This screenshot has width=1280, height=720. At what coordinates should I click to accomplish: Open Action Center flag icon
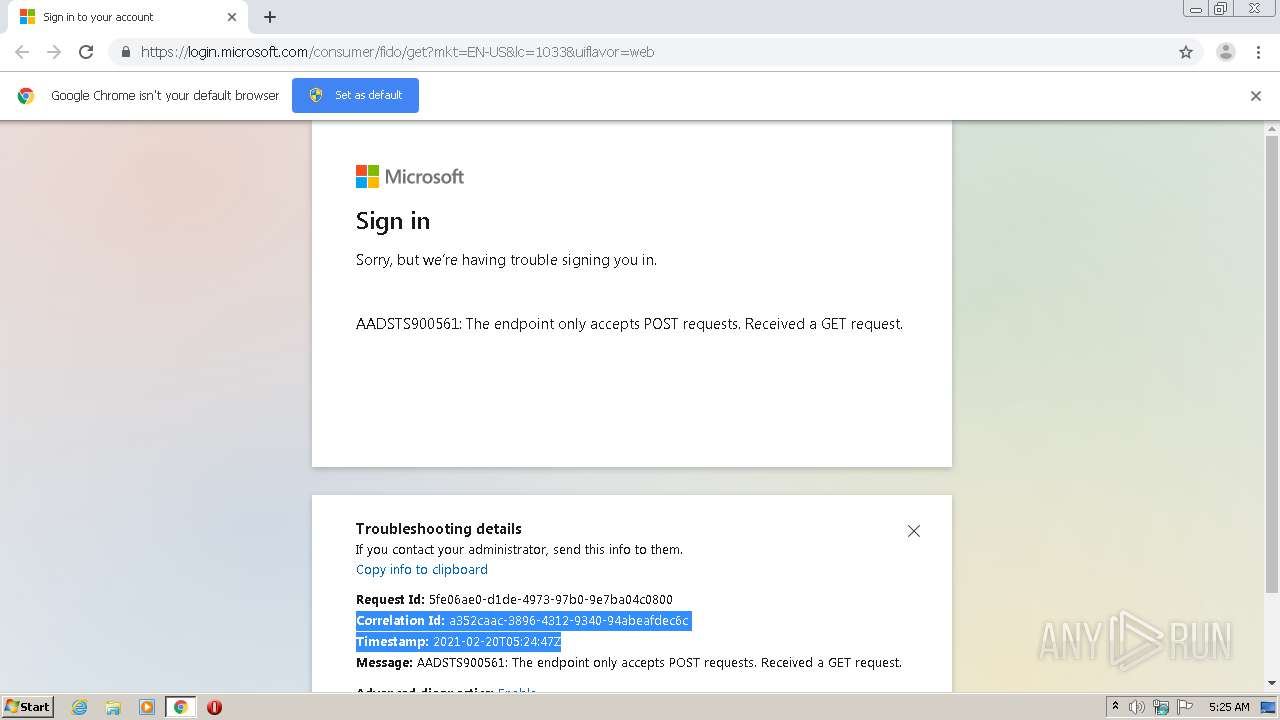pos(1184,707)
